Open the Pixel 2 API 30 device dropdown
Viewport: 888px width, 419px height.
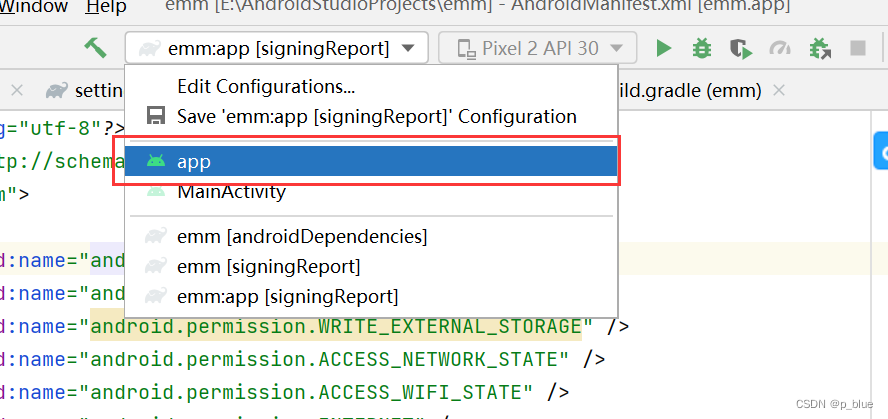[x=537, y=48]
